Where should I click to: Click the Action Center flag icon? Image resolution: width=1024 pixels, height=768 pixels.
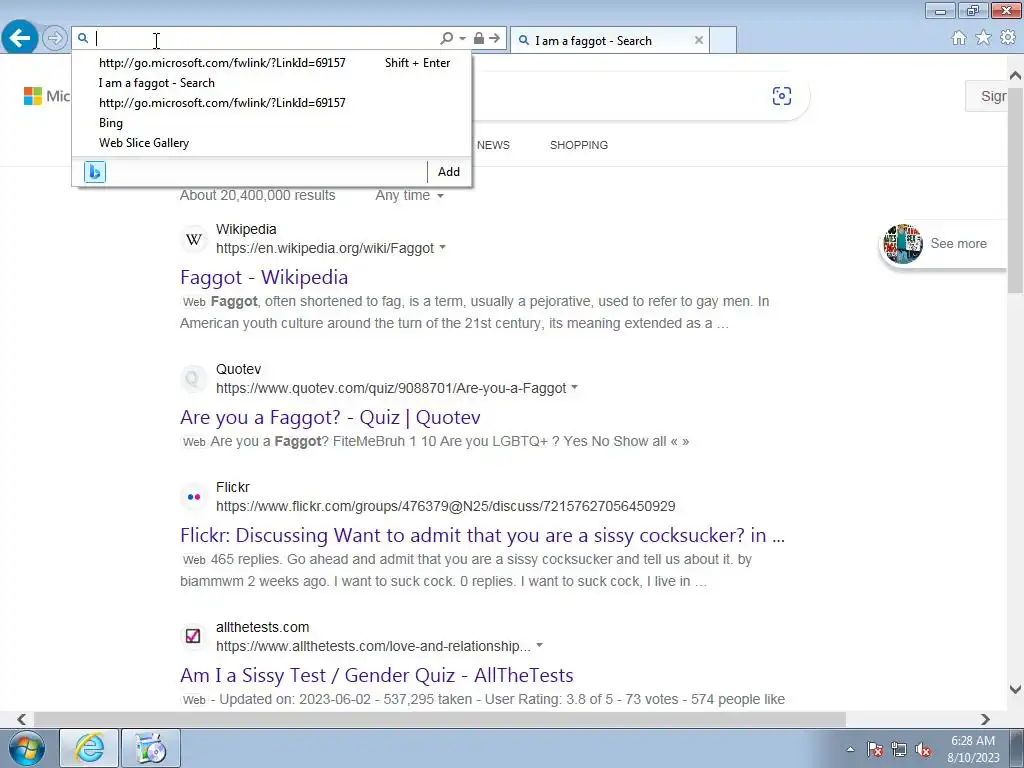pos(875,749)
